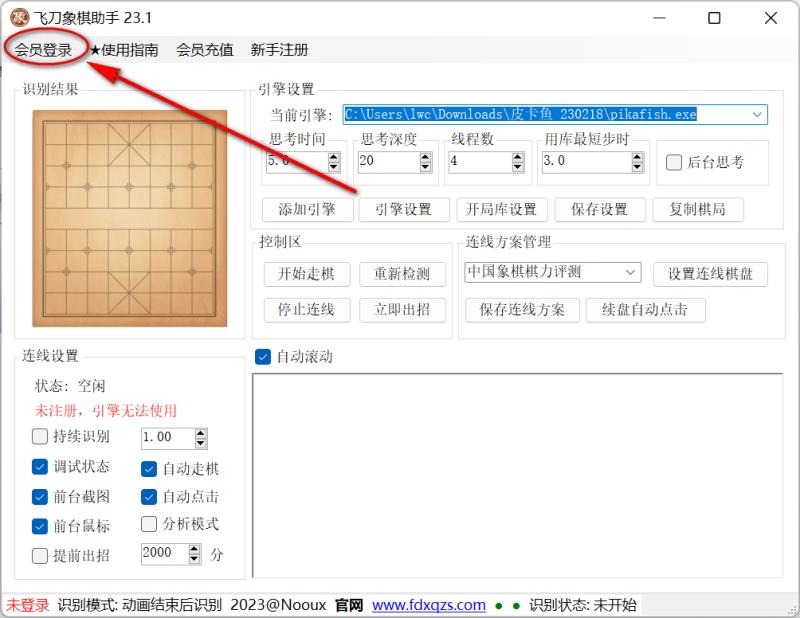Click the green status dot in status bar
Screen dimensions: 800x618
500,605
